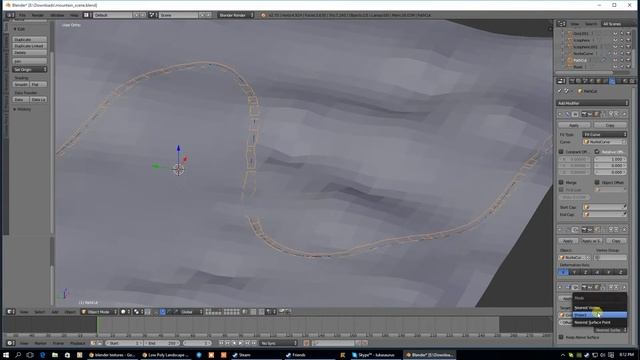Choose Nearest Surface Point mode option
Image resolution: width=640 pixels, height=360 pixels.
600,322
